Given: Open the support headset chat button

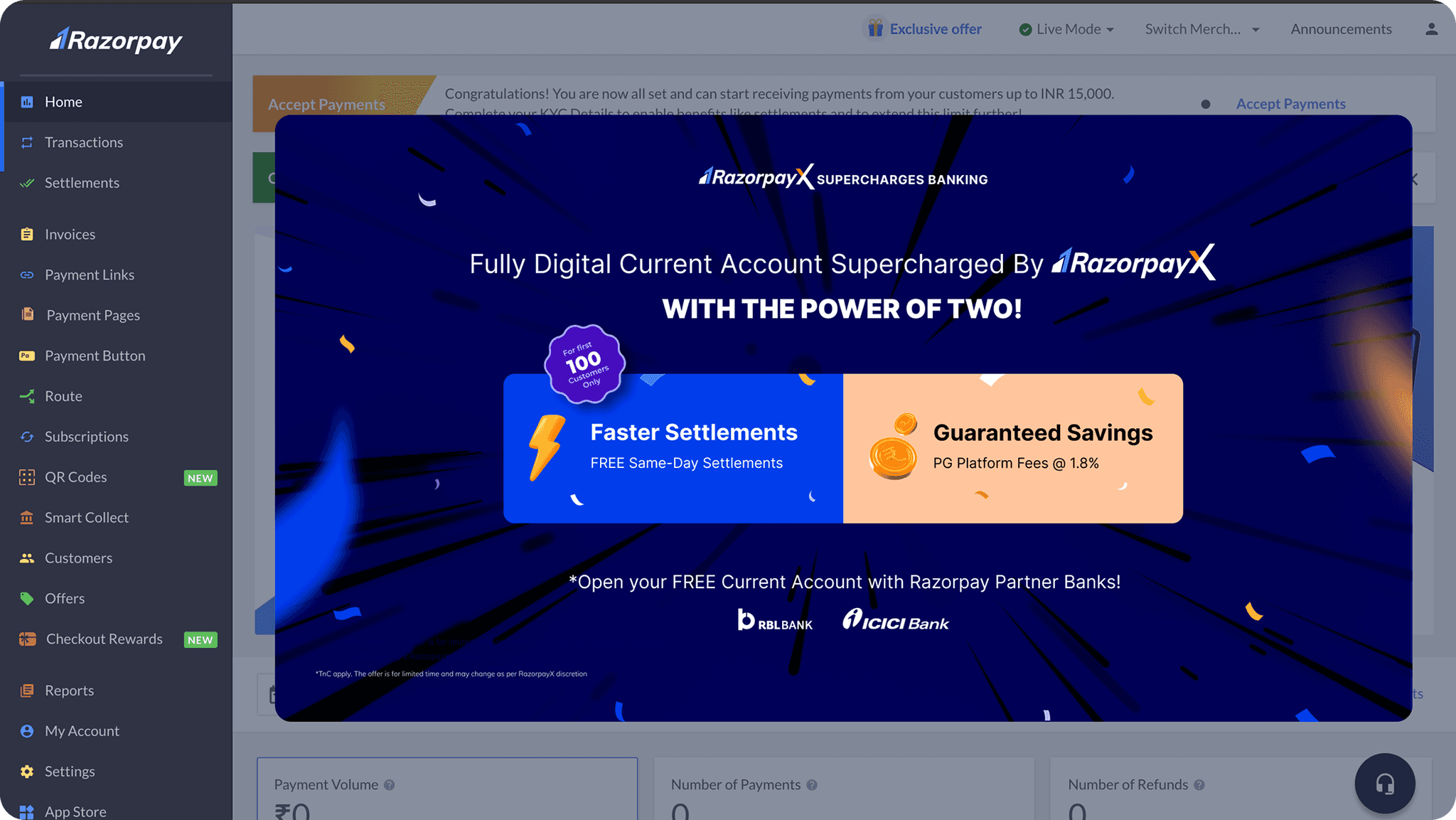Looking at the screenshot, I should tap(1384, 783).
